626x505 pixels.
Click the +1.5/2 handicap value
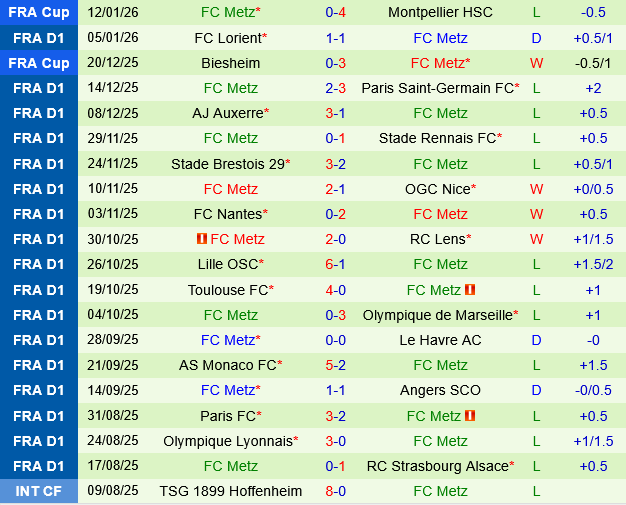[593, 264]
